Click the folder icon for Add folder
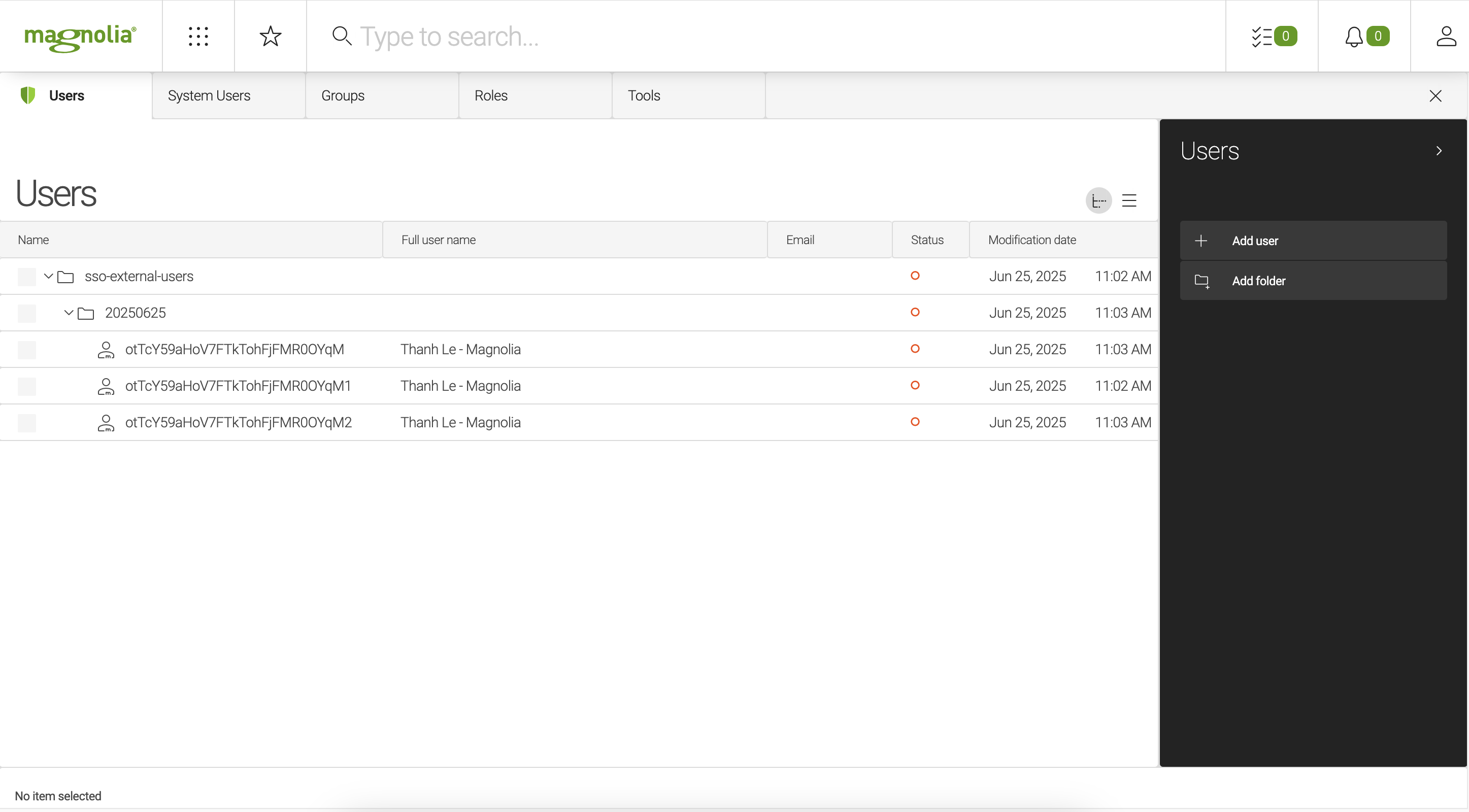The height and width of the screenshot is (812, 1469). (1201, 281)
